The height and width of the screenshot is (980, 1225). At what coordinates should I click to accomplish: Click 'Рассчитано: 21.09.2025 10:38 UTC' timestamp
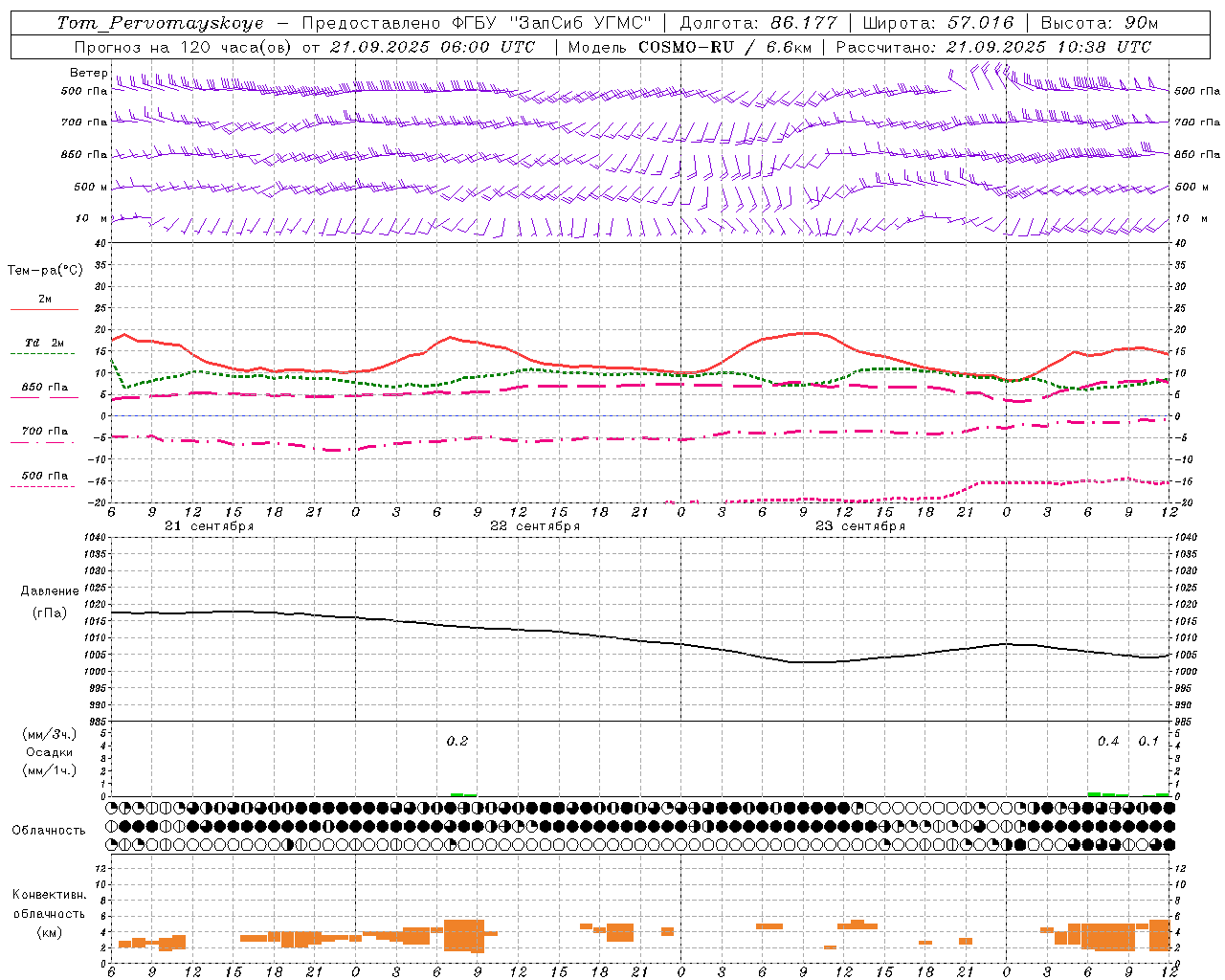(x=993, y=47)
